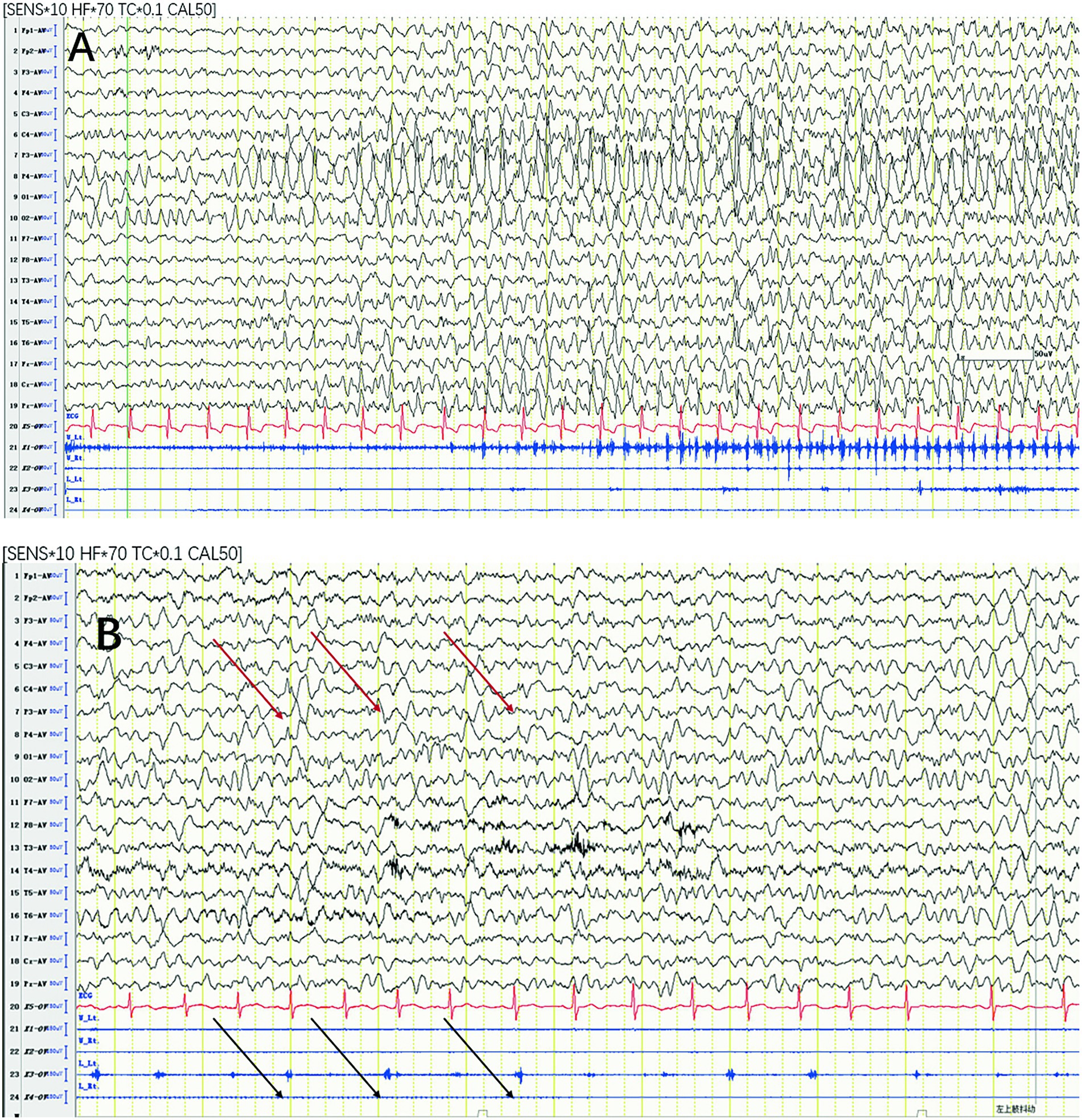Select channel O2-AV label in panel B
This screenshot has height=1120, width=1082.
(35, 780)
